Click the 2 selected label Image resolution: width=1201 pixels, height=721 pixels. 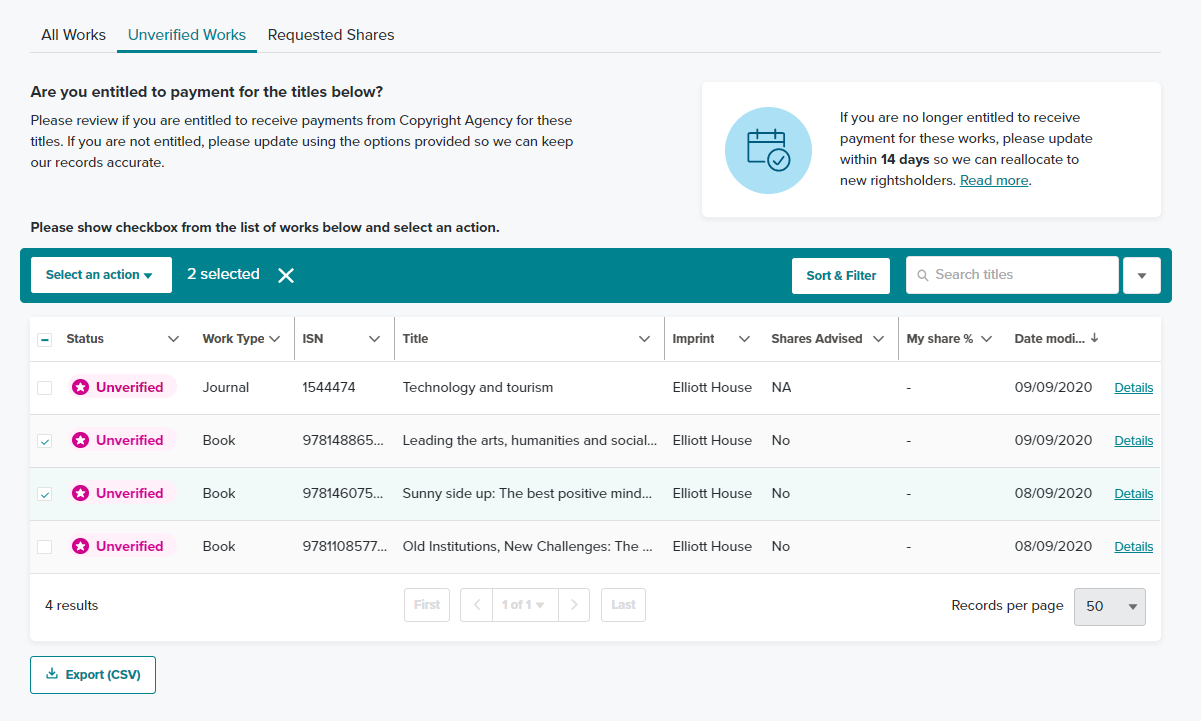[223, 274]
